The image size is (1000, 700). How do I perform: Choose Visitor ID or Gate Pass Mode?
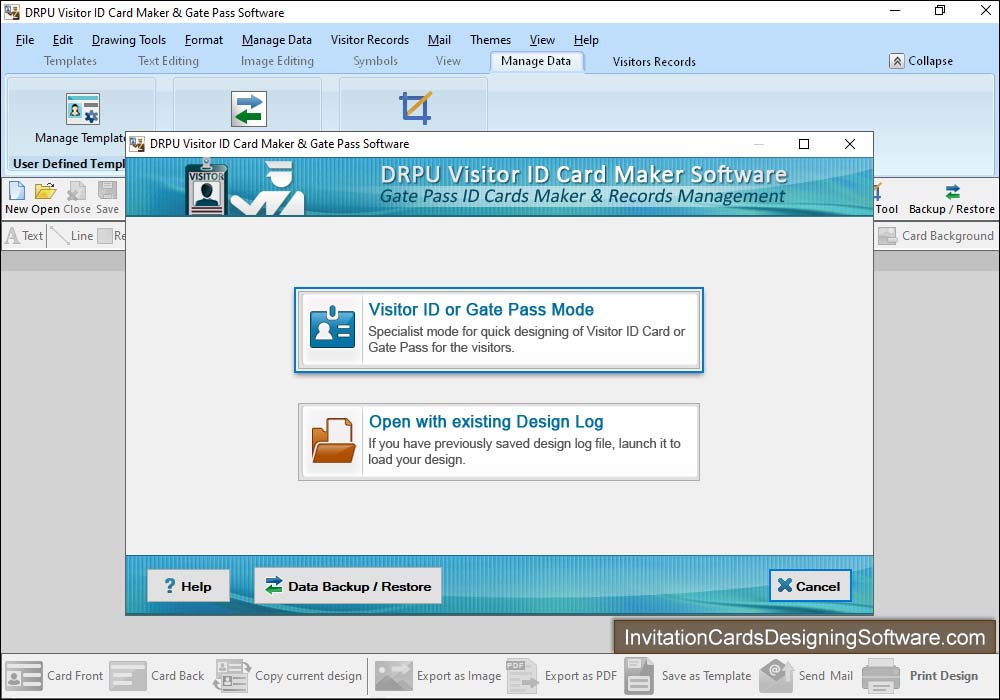[499, 330]
